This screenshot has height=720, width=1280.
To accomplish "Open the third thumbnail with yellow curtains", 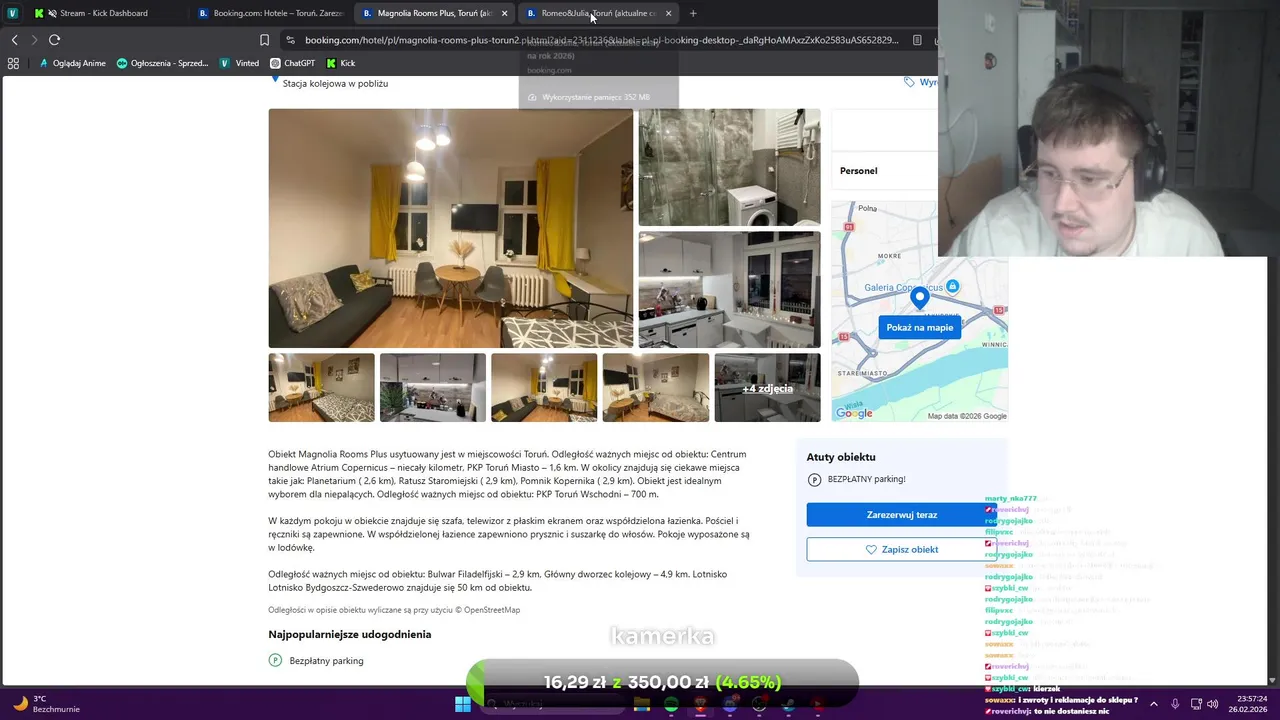I will pos(544,387).
